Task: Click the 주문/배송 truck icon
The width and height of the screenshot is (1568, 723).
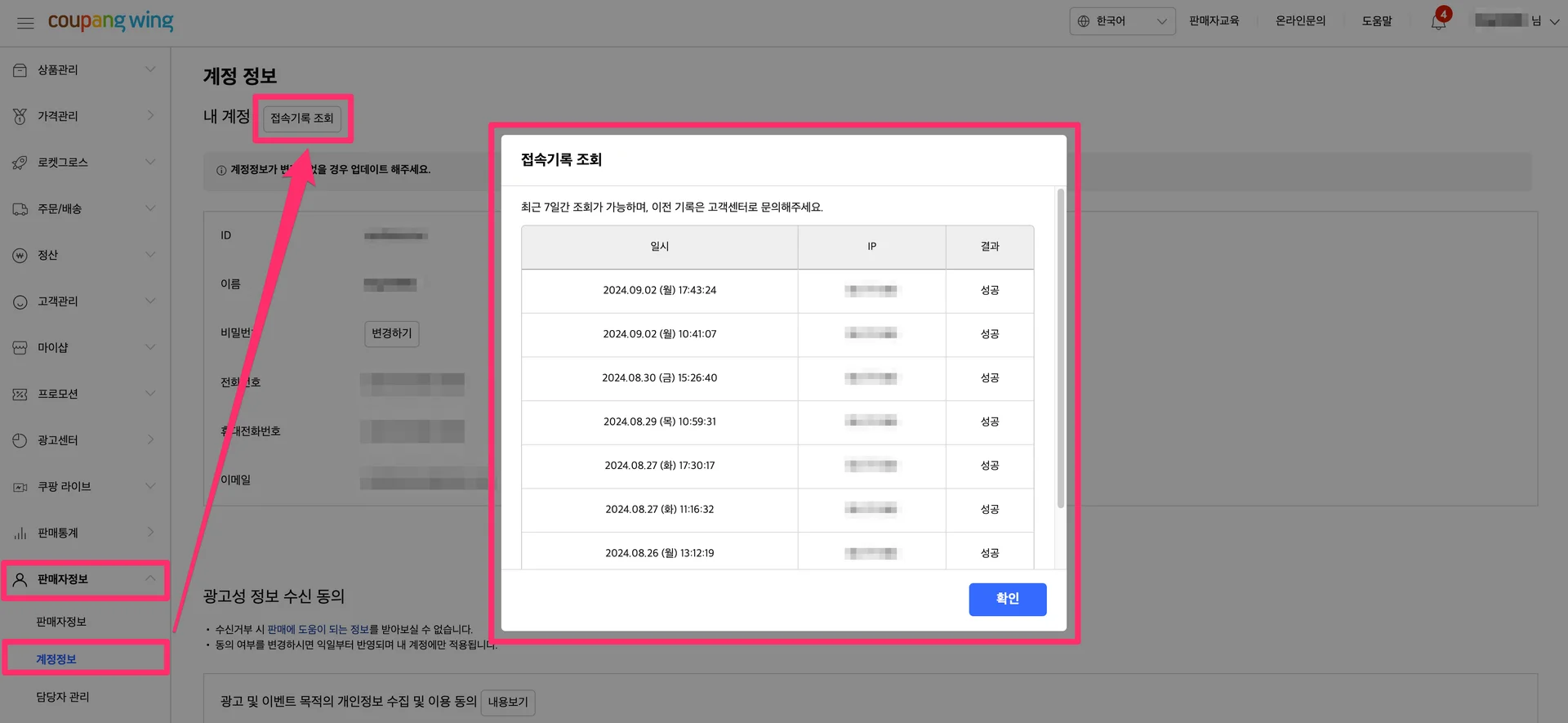Action: pyautogui.click(x=20, y=209)
